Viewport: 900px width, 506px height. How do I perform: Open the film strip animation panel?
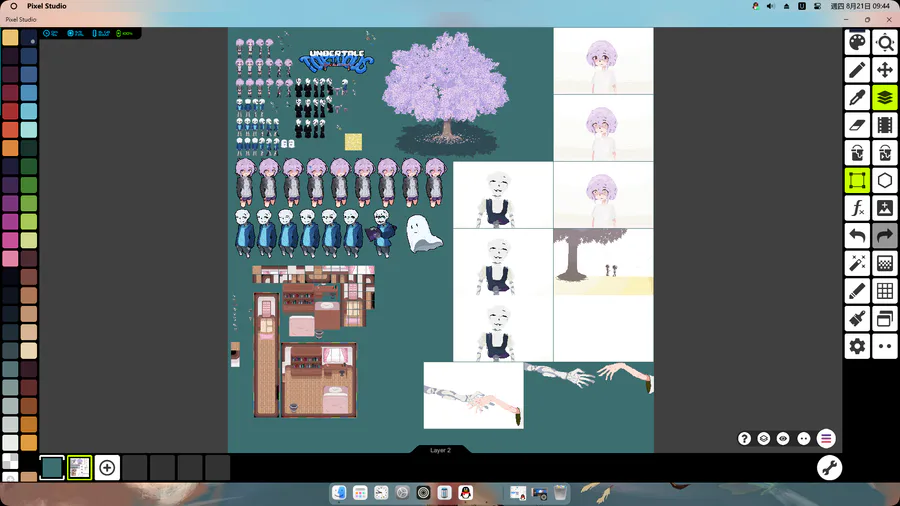885,125
